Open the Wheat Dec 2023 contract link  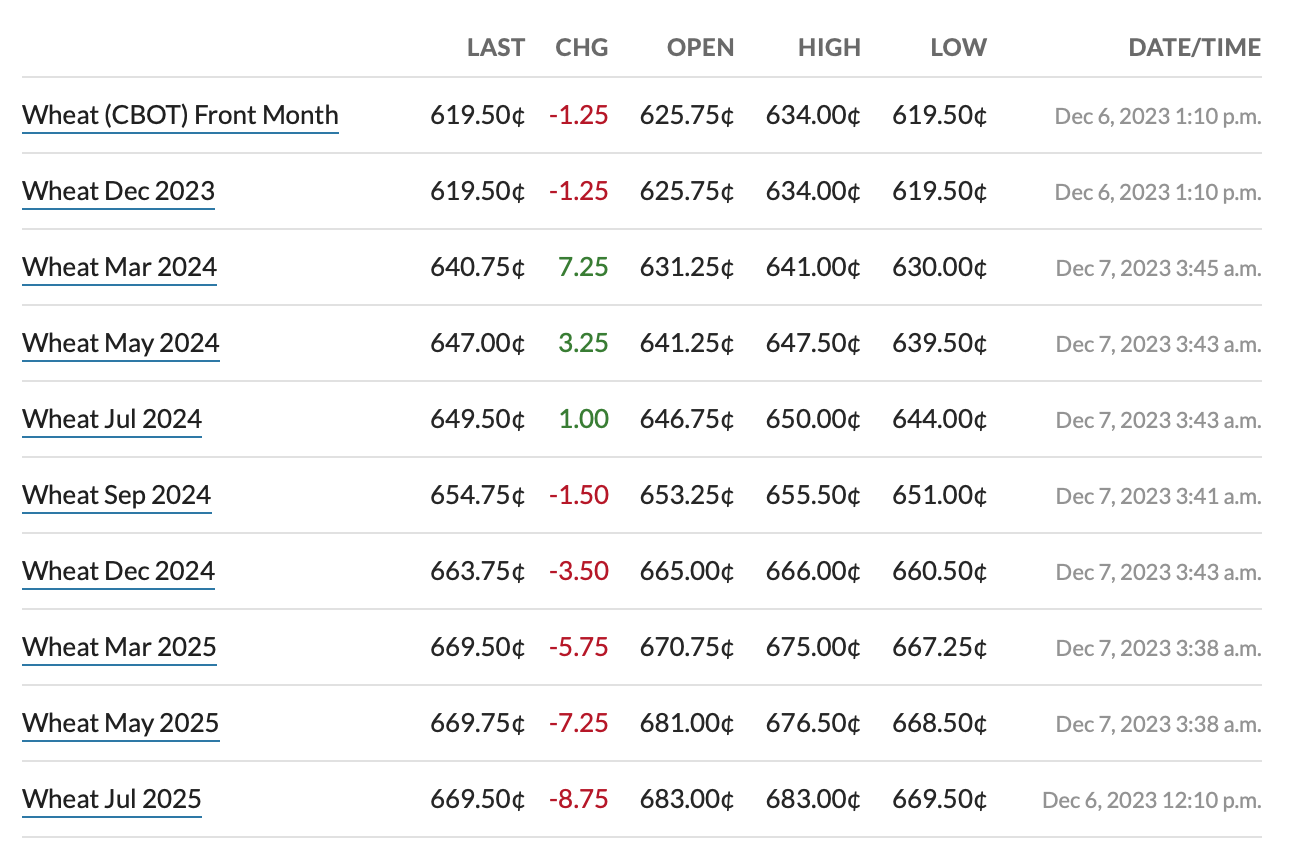[x=118, y=192]
